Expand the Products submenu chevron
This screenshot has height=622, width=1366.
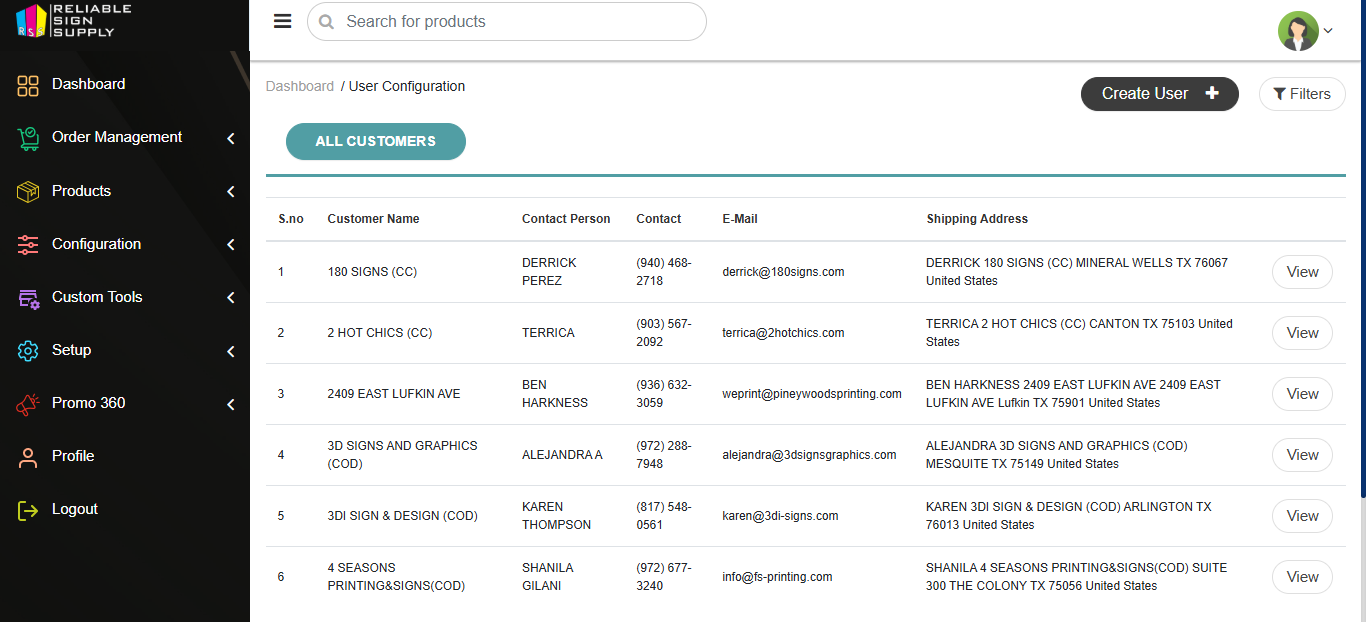click(231, 191)
